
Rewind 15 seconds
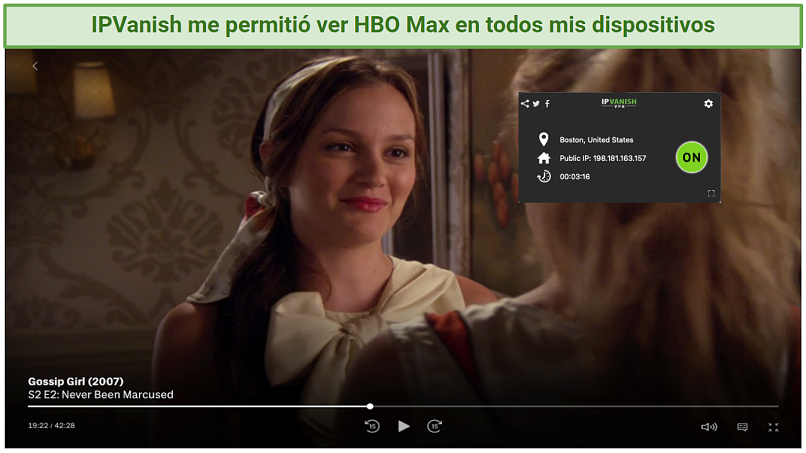[372, 426]
